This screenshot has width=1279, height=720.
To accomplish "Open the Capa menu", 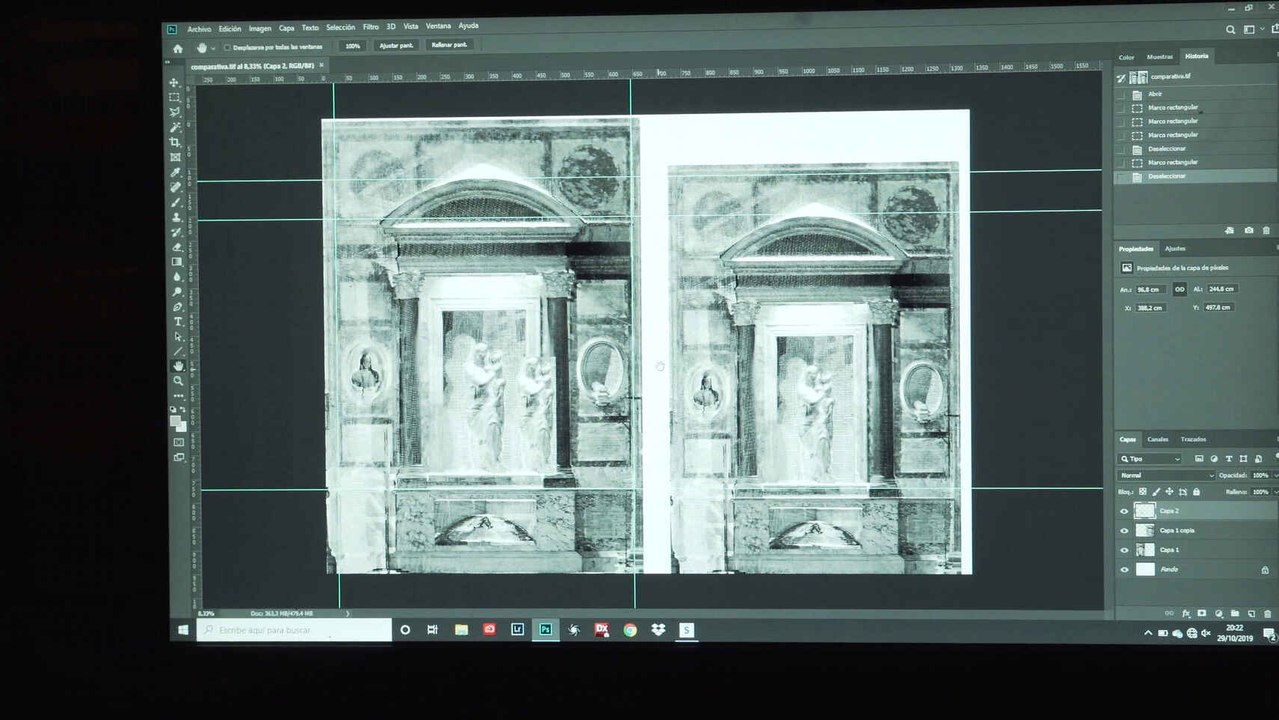I will click(286, 28).
